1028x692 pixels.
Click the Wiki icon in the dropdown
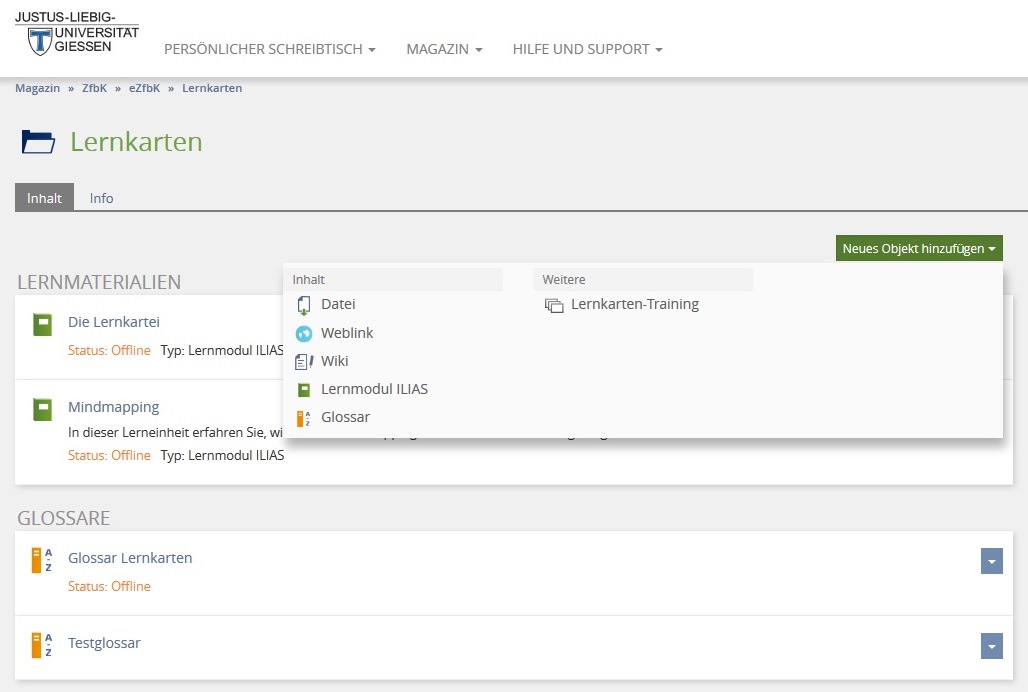click(x=304, y=361)
